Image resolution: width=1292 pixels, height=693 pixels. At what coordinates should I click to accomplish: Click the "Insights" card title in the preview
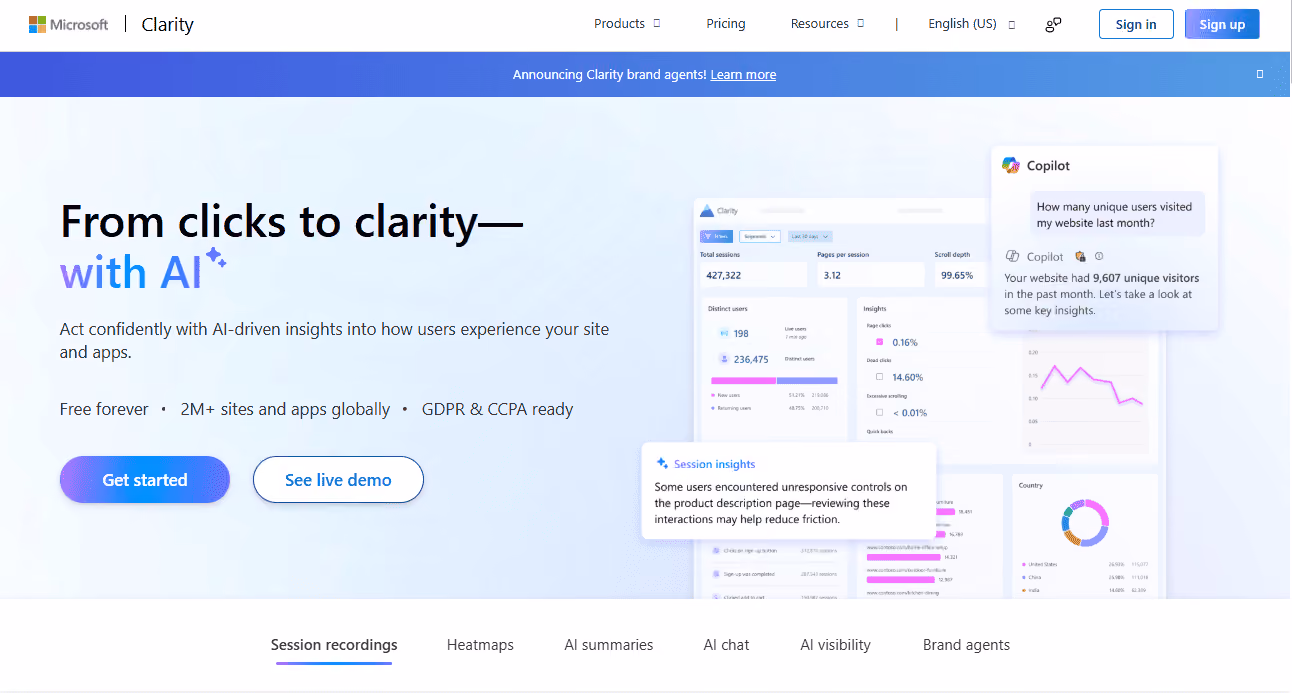click(x=875, y=309)
